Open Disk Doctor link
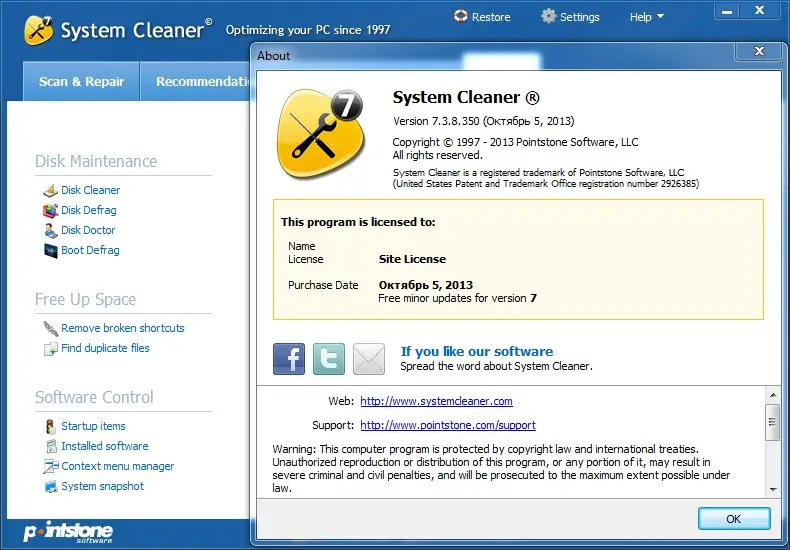790x550 pixels. tap(88, 230)
